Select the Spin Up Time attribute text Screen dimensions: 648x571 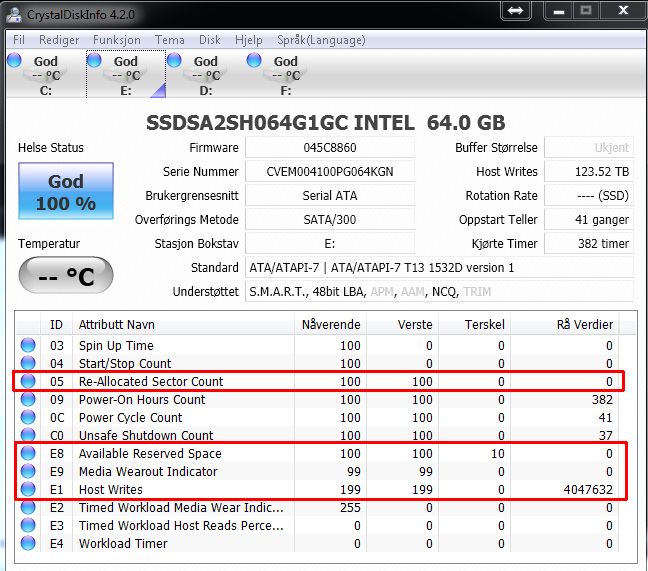[116, 345]
